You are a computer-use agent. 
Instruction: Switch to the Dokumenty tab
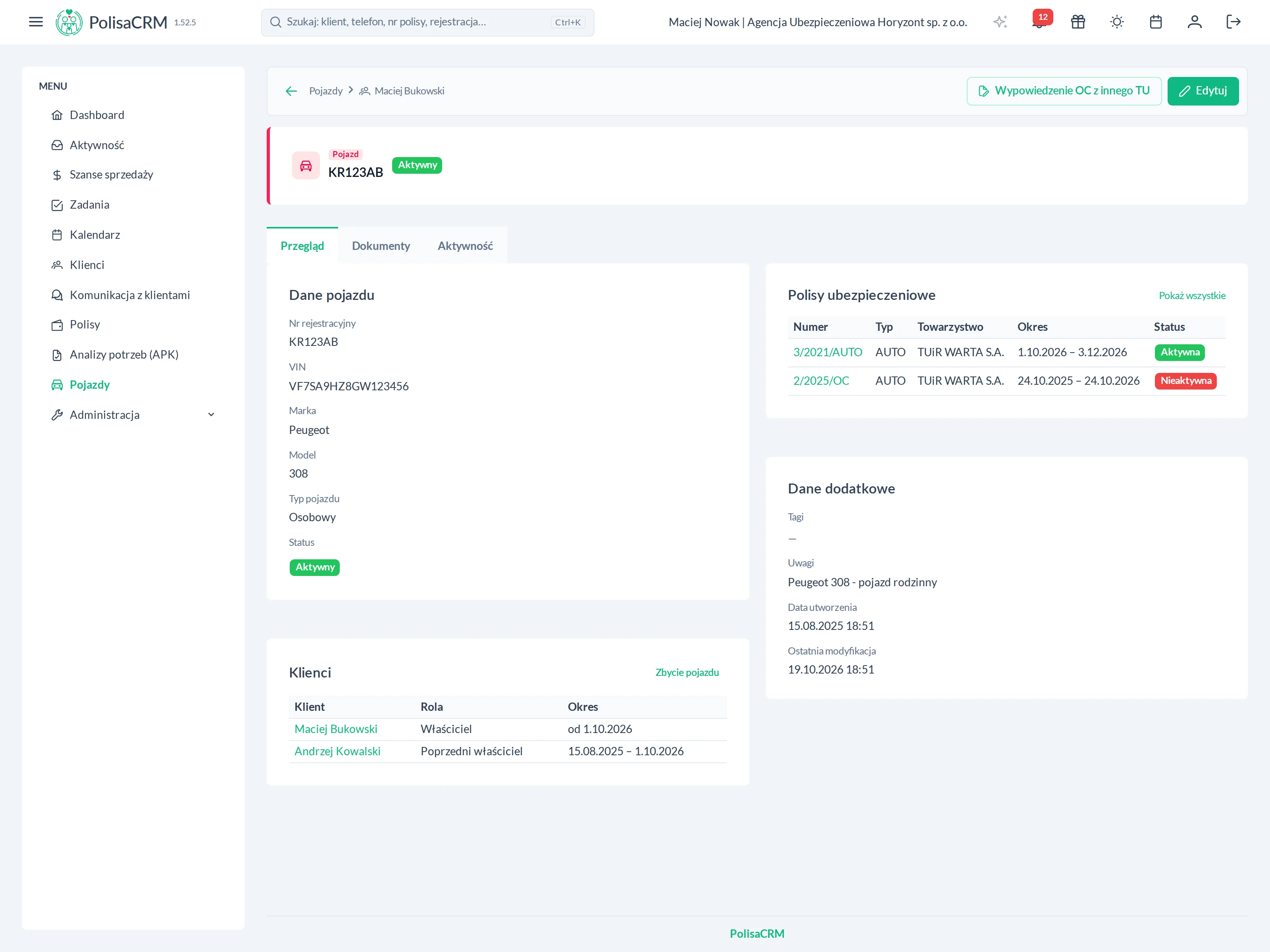tap(381, 246)
